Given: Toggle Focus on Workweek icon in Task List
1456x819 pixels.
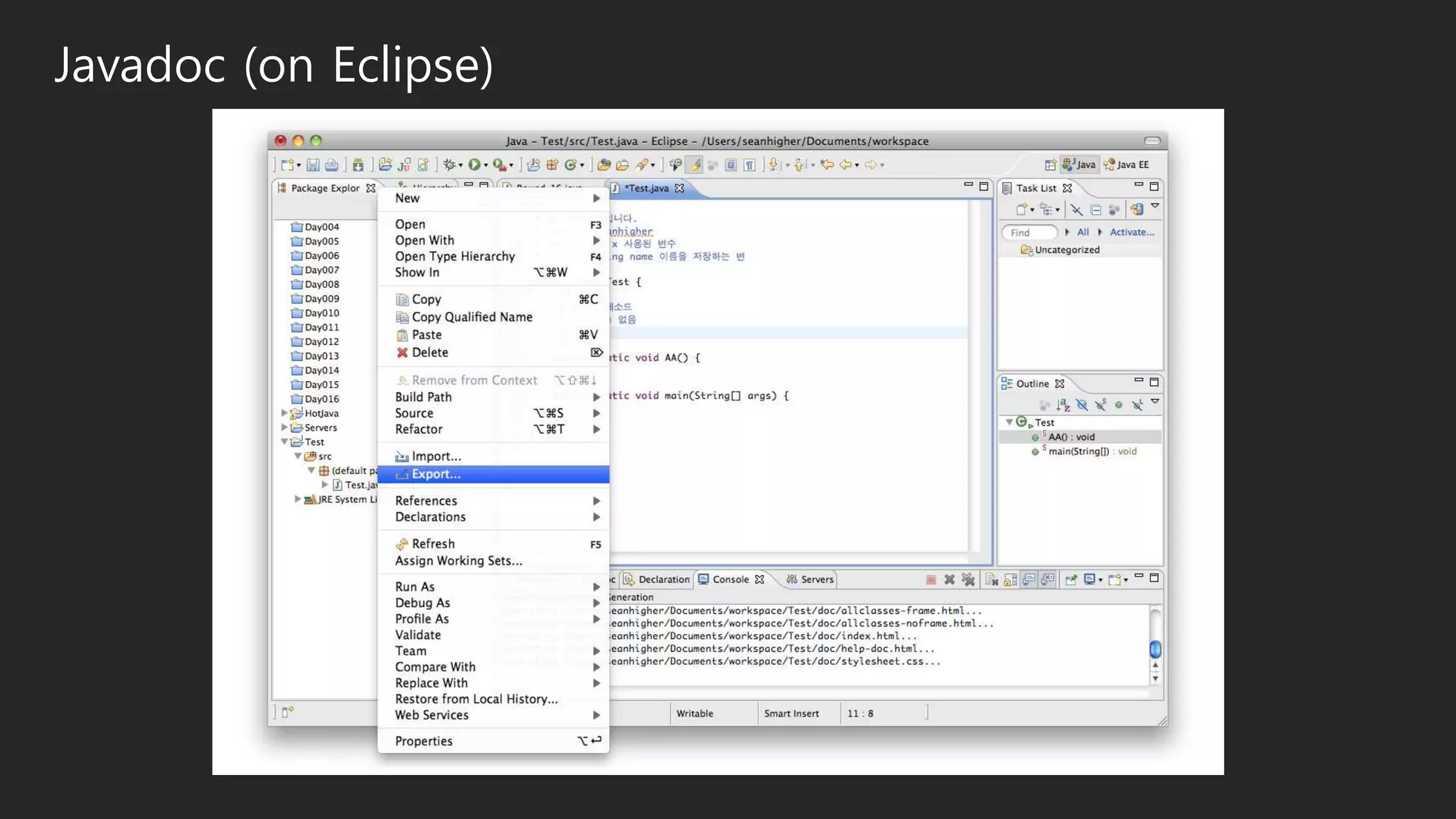Looking at the screenshot, I should (x=1114, y=210).
